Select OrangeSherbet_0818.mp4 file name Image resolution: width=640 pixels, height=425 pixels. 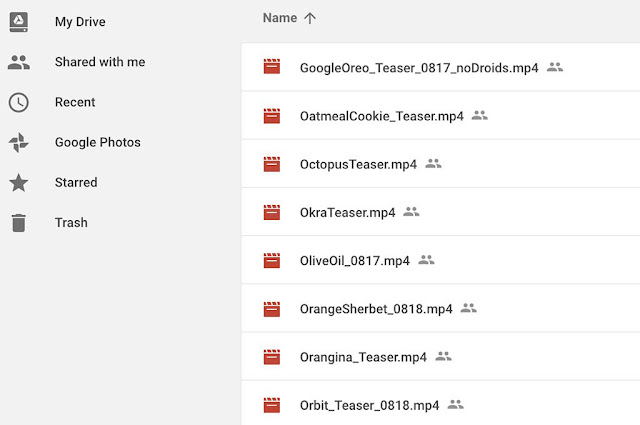[376, 309]
